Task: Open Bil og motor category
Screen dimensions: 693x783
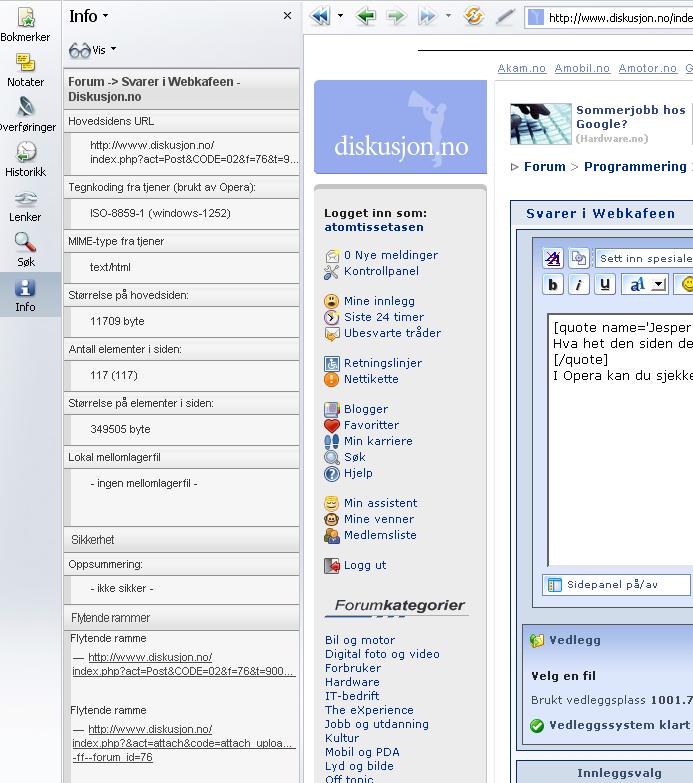Action: 359,640
